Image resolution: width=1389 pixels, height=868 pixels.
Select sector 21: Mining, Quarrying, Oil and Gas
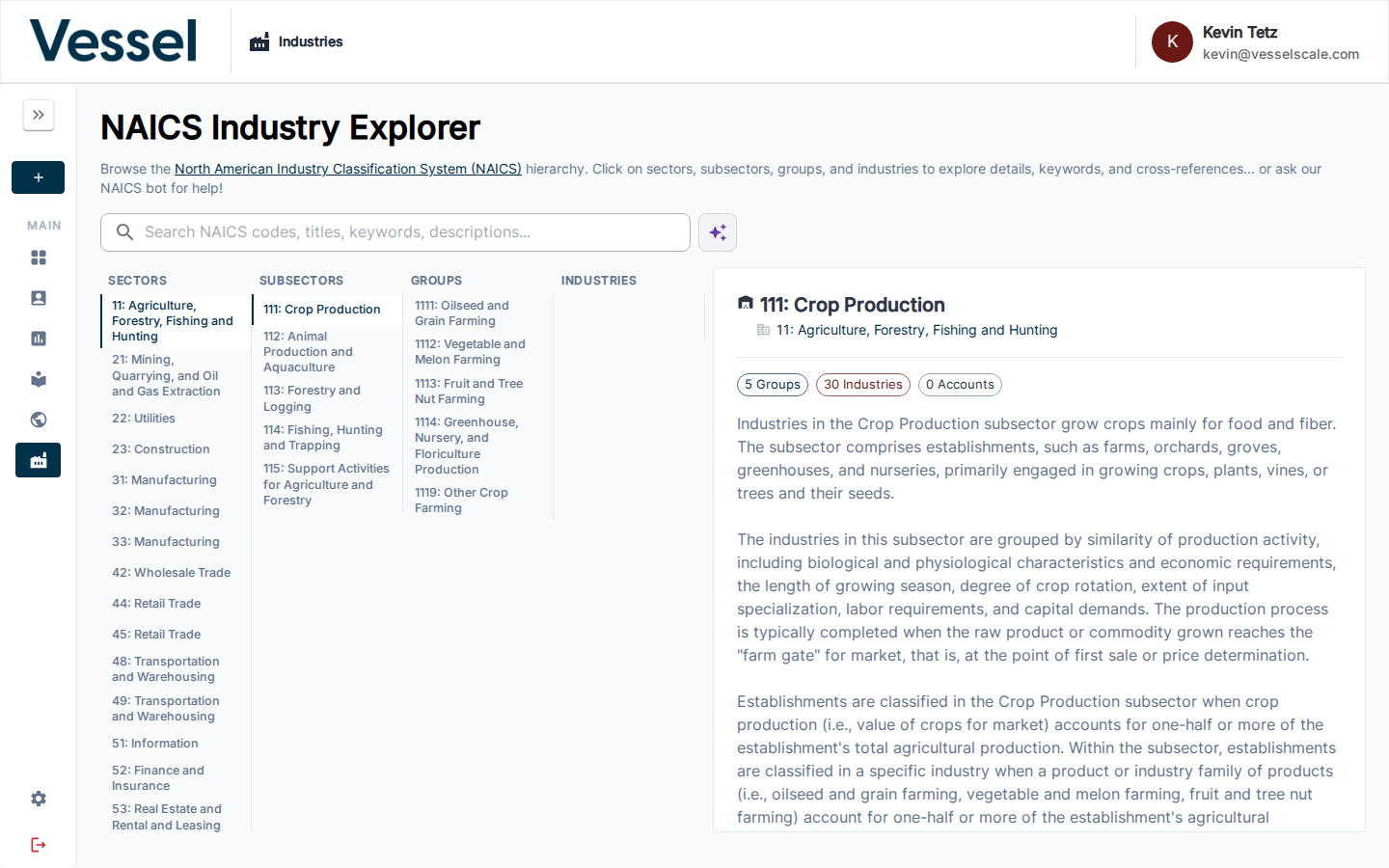point(174,375)
